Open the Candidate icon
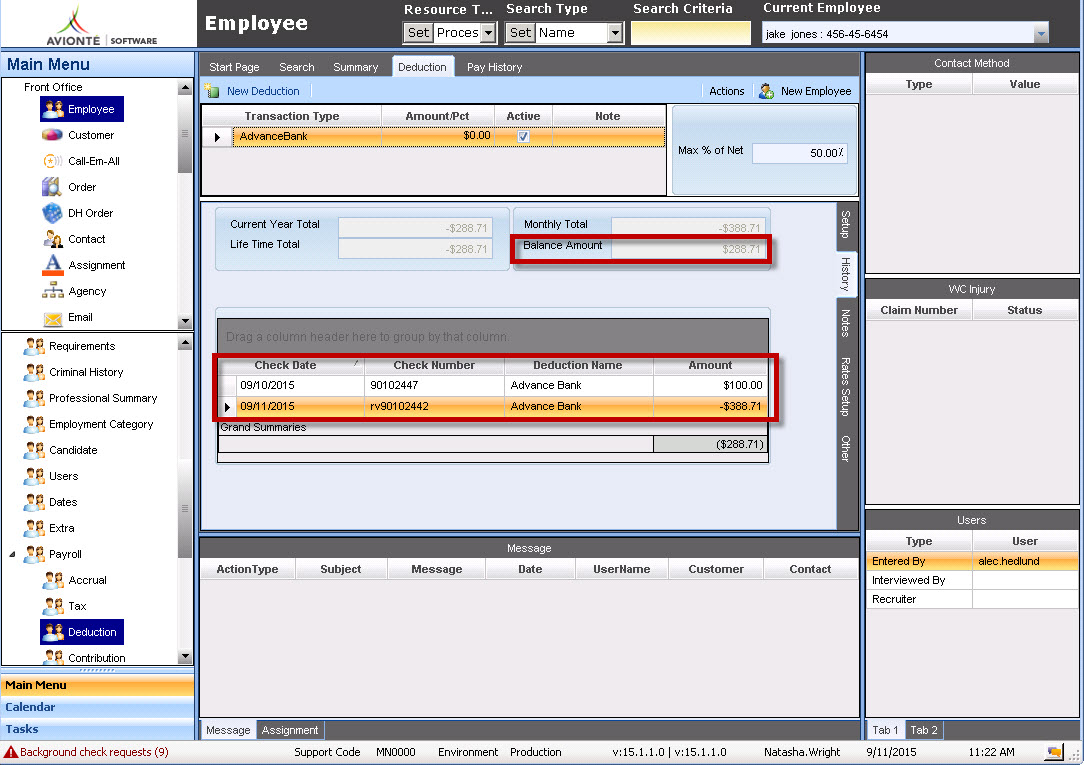The image size is (1084, 765). [x=34, y=450]
